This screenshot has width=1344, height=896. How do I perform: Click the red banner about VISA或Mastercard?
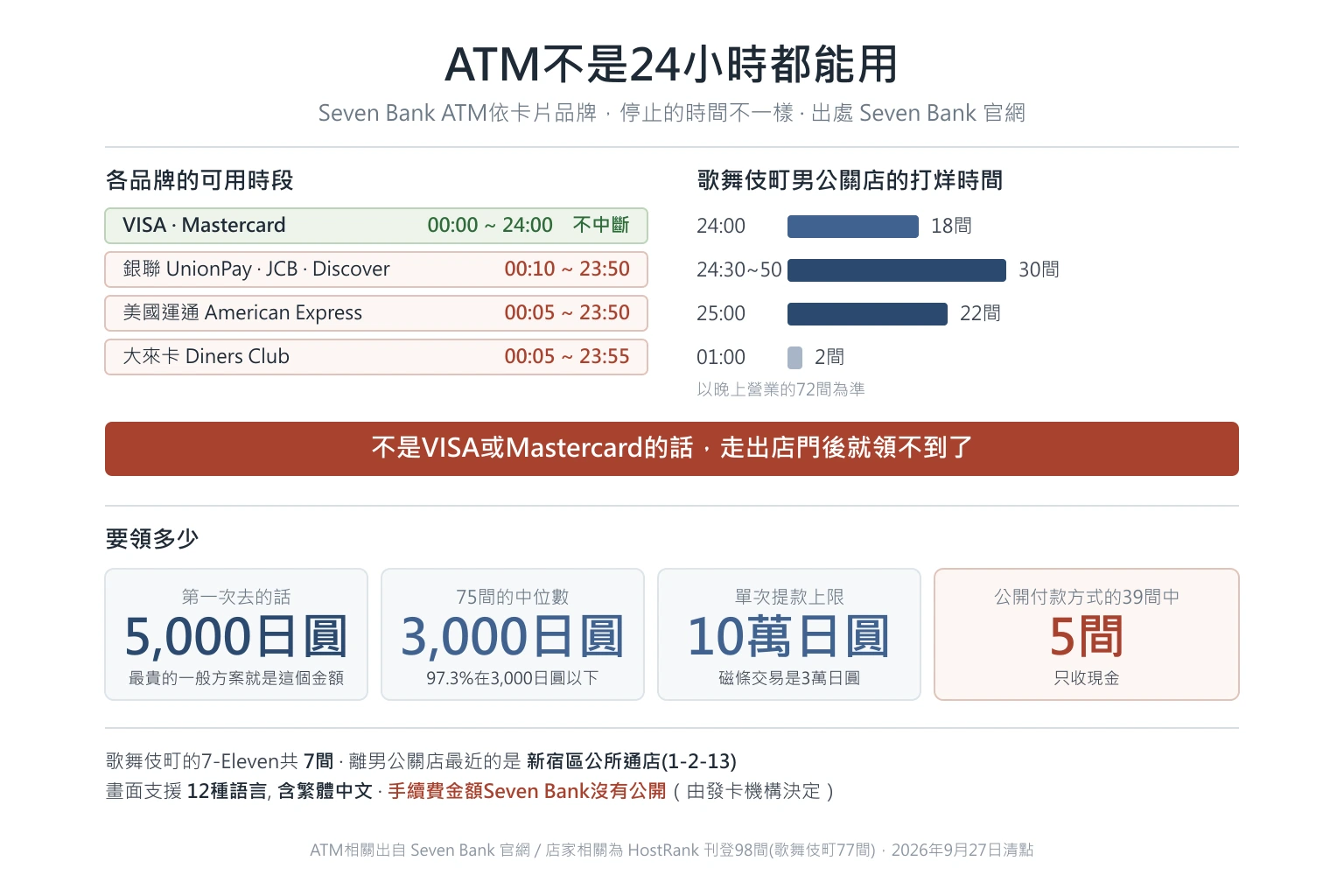coord(672,449)
